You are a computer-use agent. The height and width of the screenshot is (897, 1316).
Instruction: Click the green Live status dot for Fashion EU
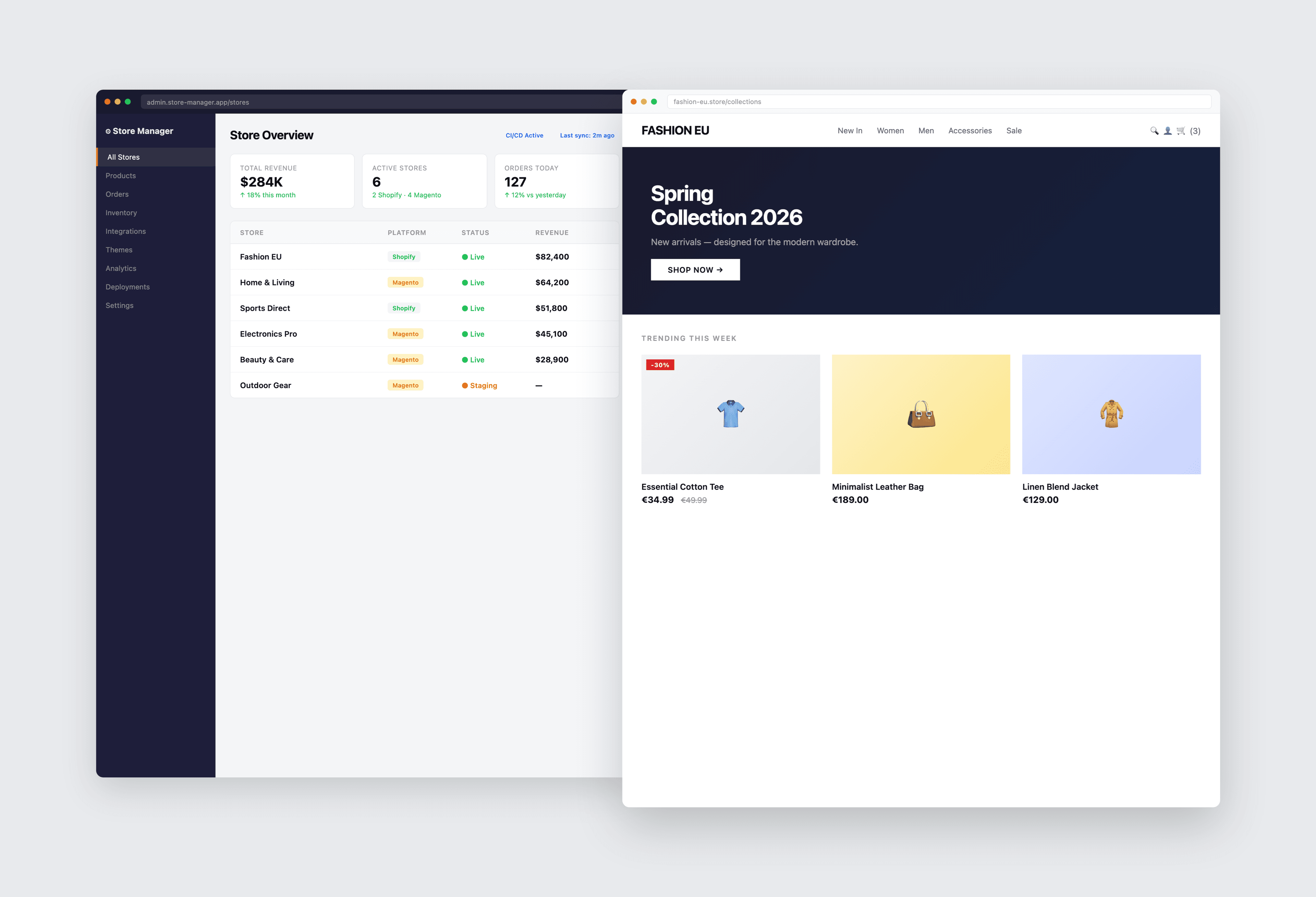(466, 257)
